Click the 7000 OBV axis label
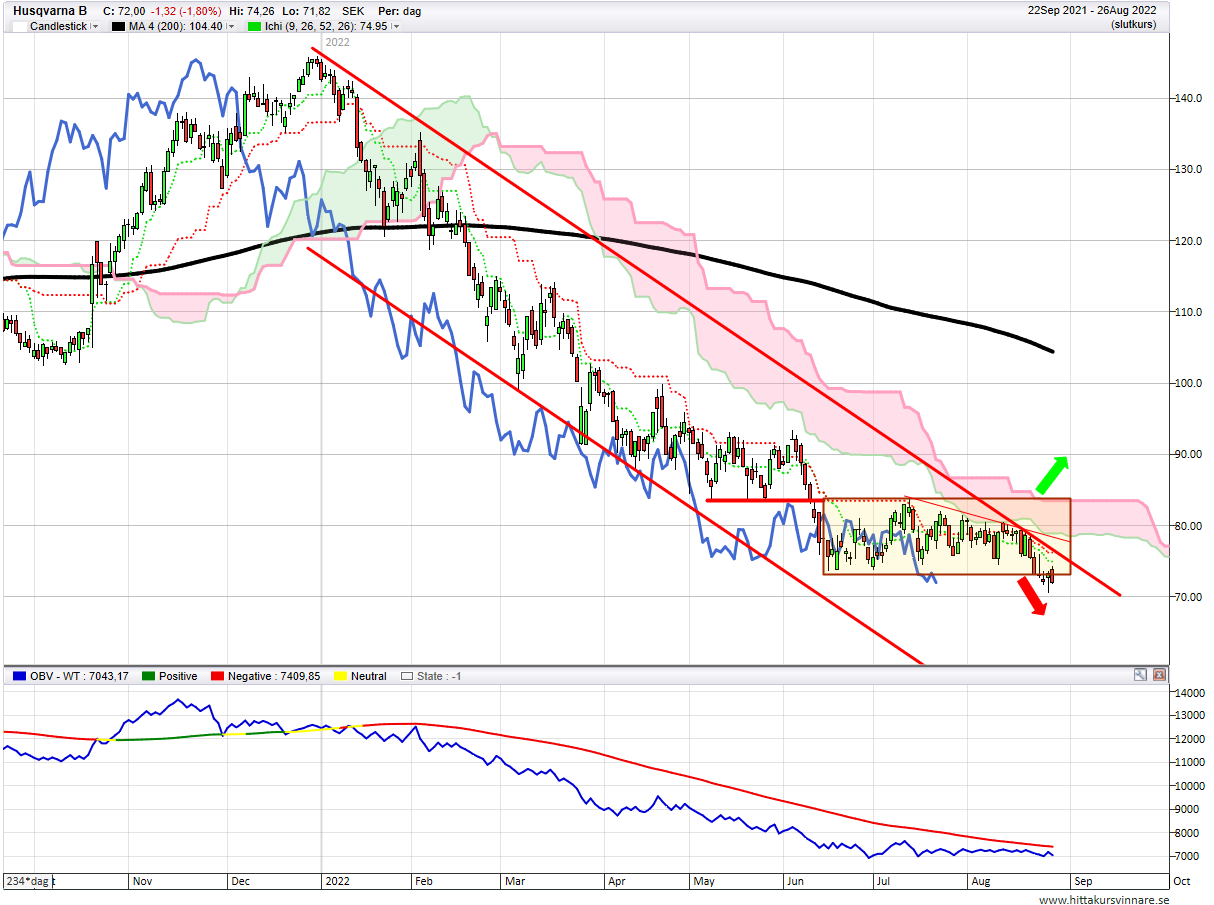Image resolution: width=1214 pixels, height=905 pixels. tap(1188, 857)
